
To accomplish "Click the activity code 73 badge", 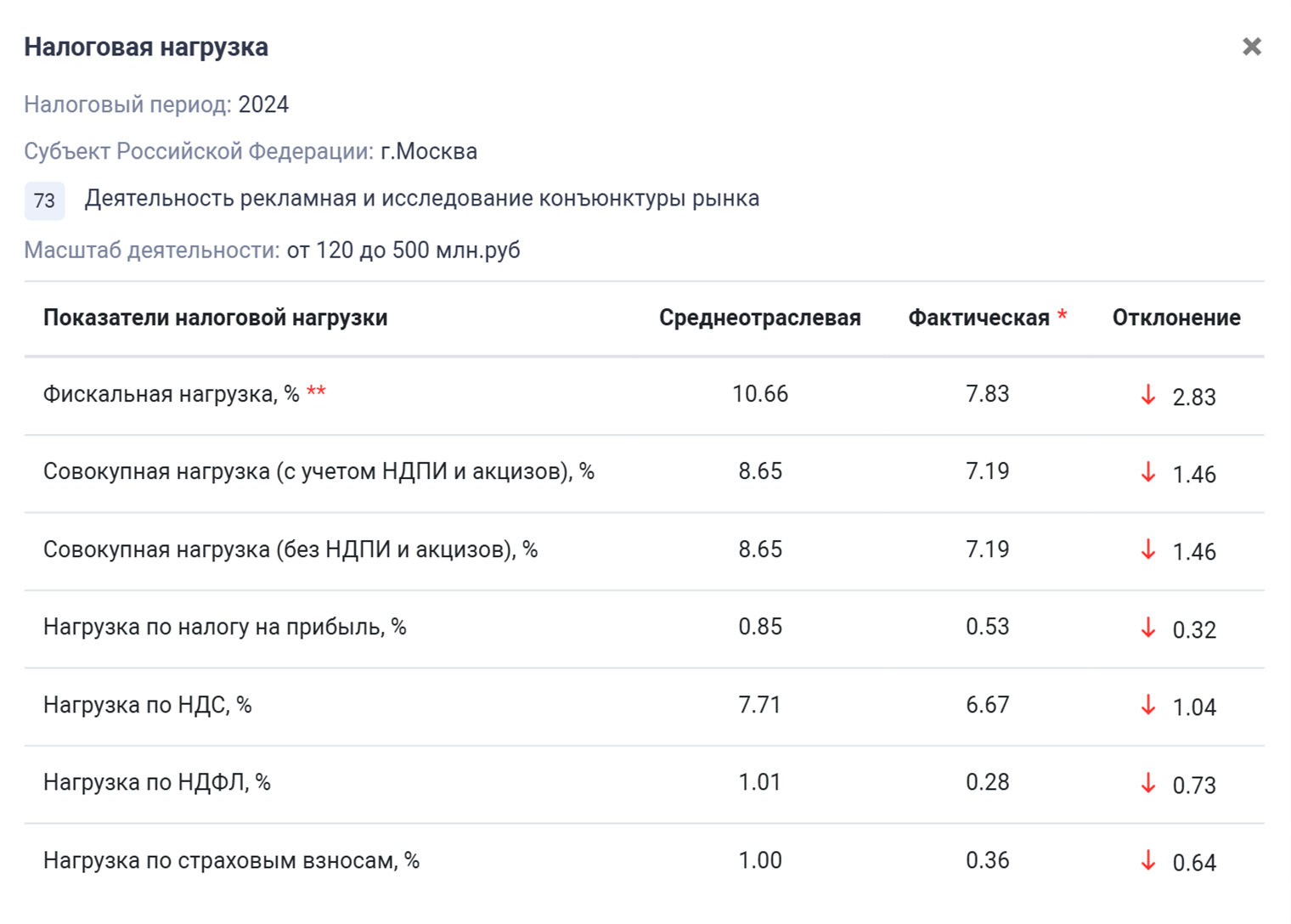I will coord(44,201).
